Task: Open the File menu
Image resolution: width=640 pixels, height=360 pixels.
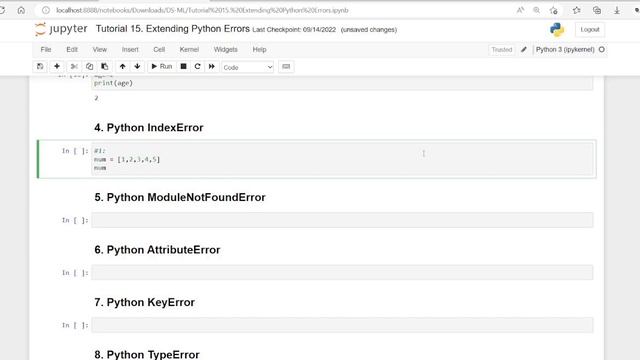Action: (x=46, y=49)
